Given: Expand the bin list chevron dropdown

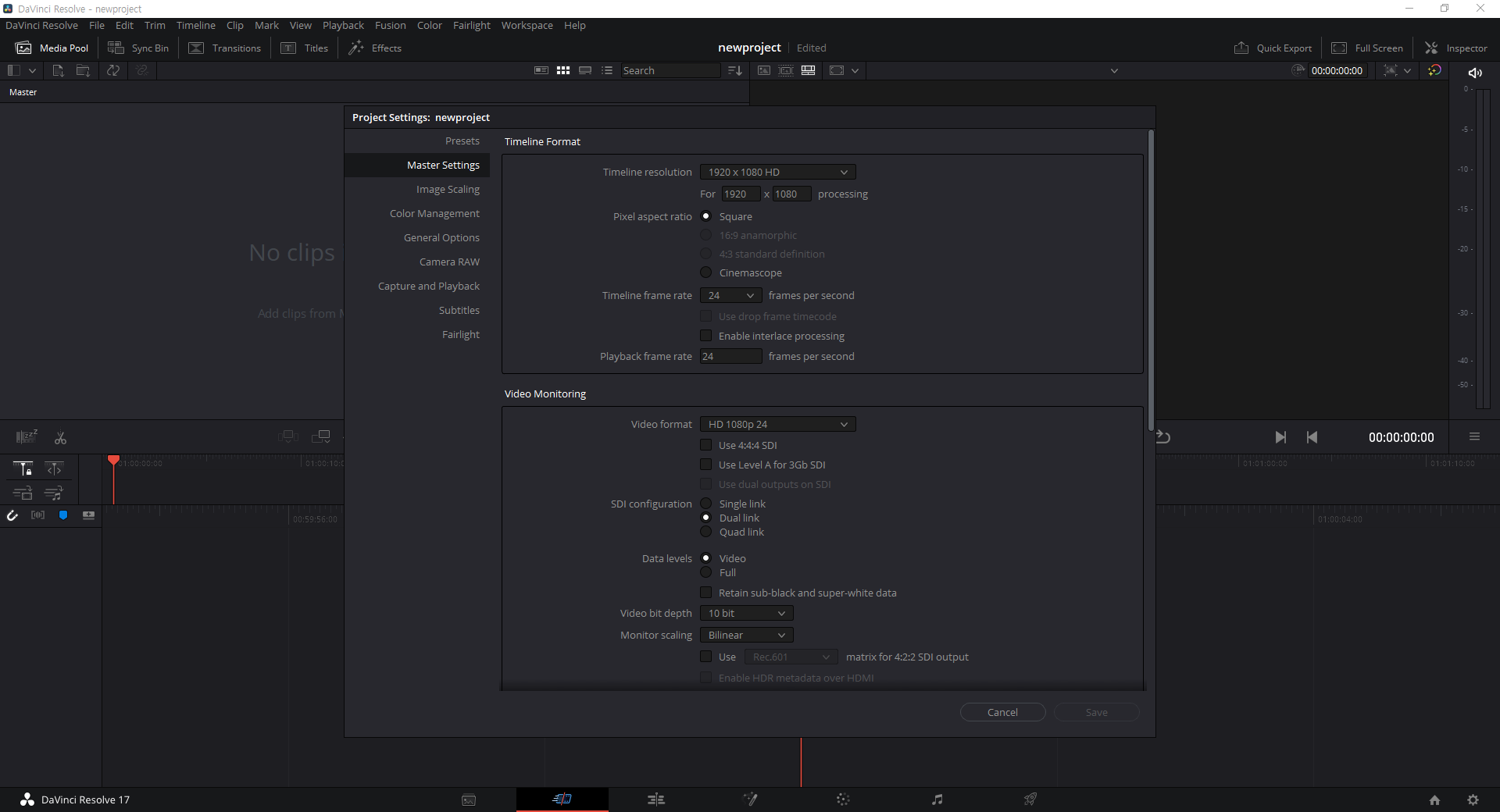Looking at the screenshot, I should tap(32, 70).
